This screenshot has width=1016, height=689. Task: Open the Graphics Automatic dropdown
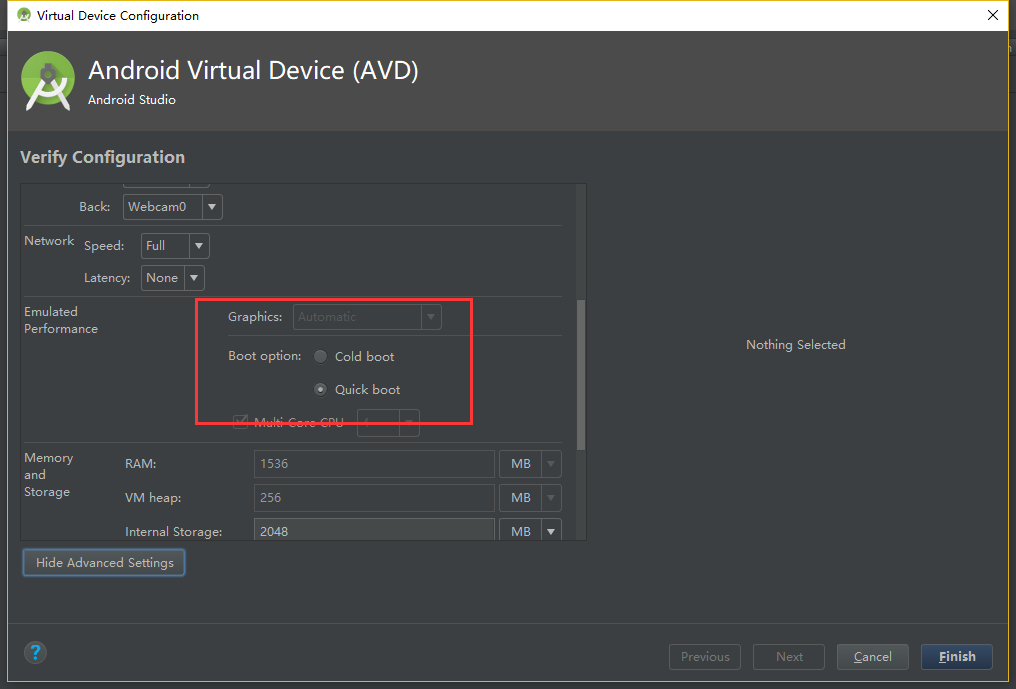pyautogui.click(x=367, y=317)
